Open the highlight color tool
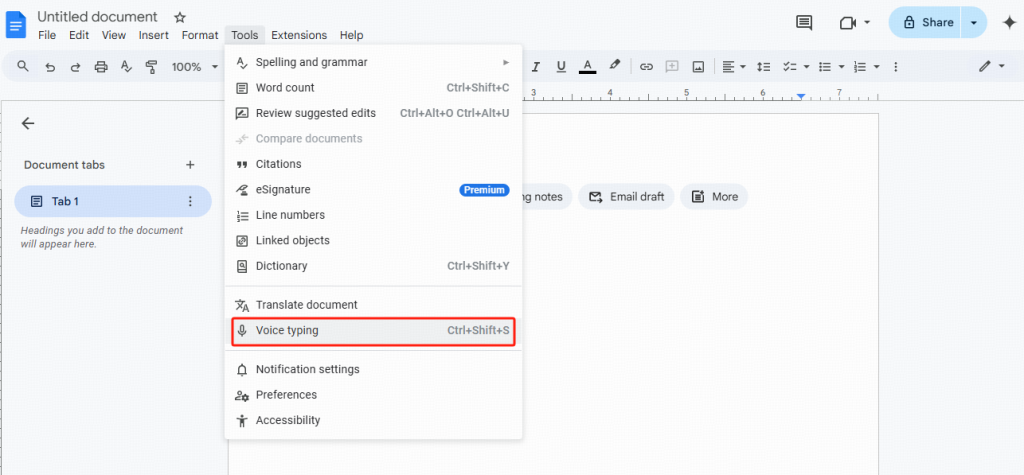 click(615, 66)
